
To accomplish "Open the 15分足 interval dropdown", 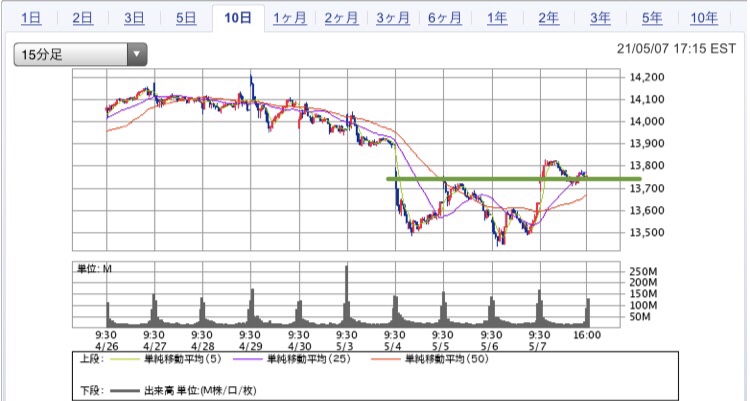I will click(x=80, y=55).
